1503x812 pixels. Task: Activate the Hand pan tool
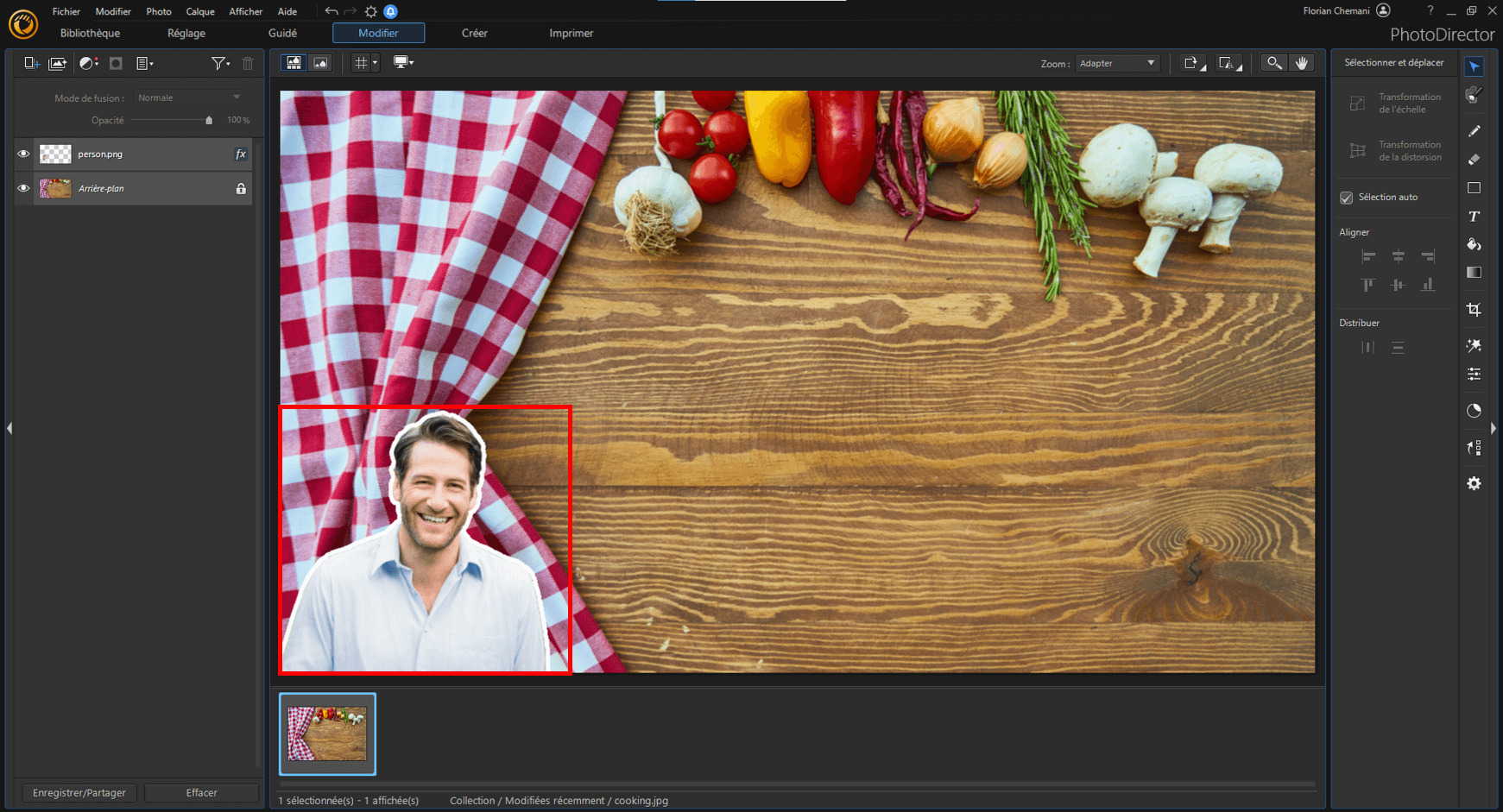click(x=1302, y=63)
